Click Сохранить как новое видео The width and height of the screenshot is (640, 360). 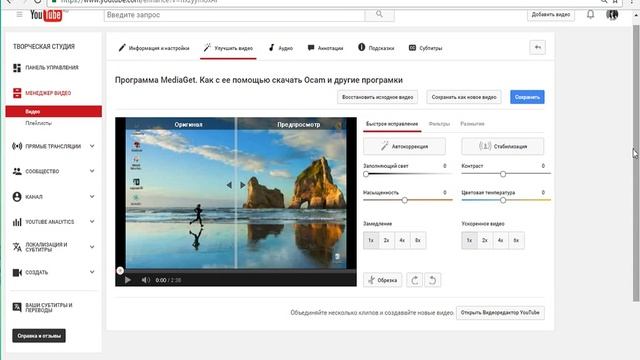tap(464, 97)
